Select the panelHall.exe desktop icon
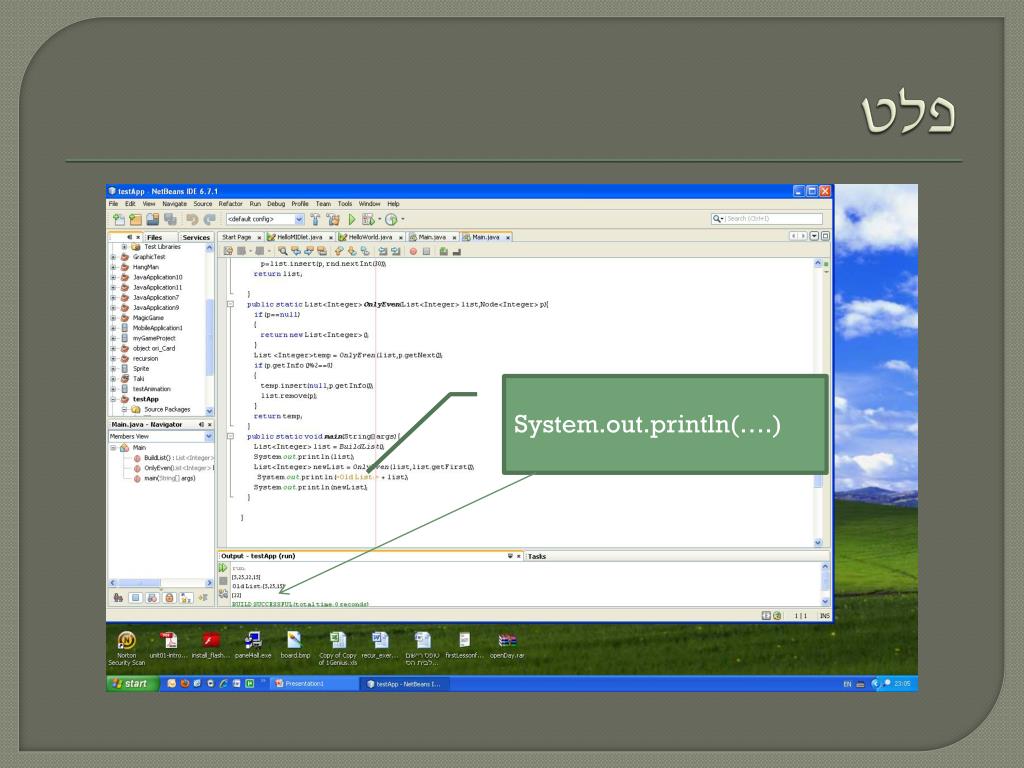Image resolution: width=1024 pixels, height=768 pixels. pyautogui.click(x=253, y=645)
